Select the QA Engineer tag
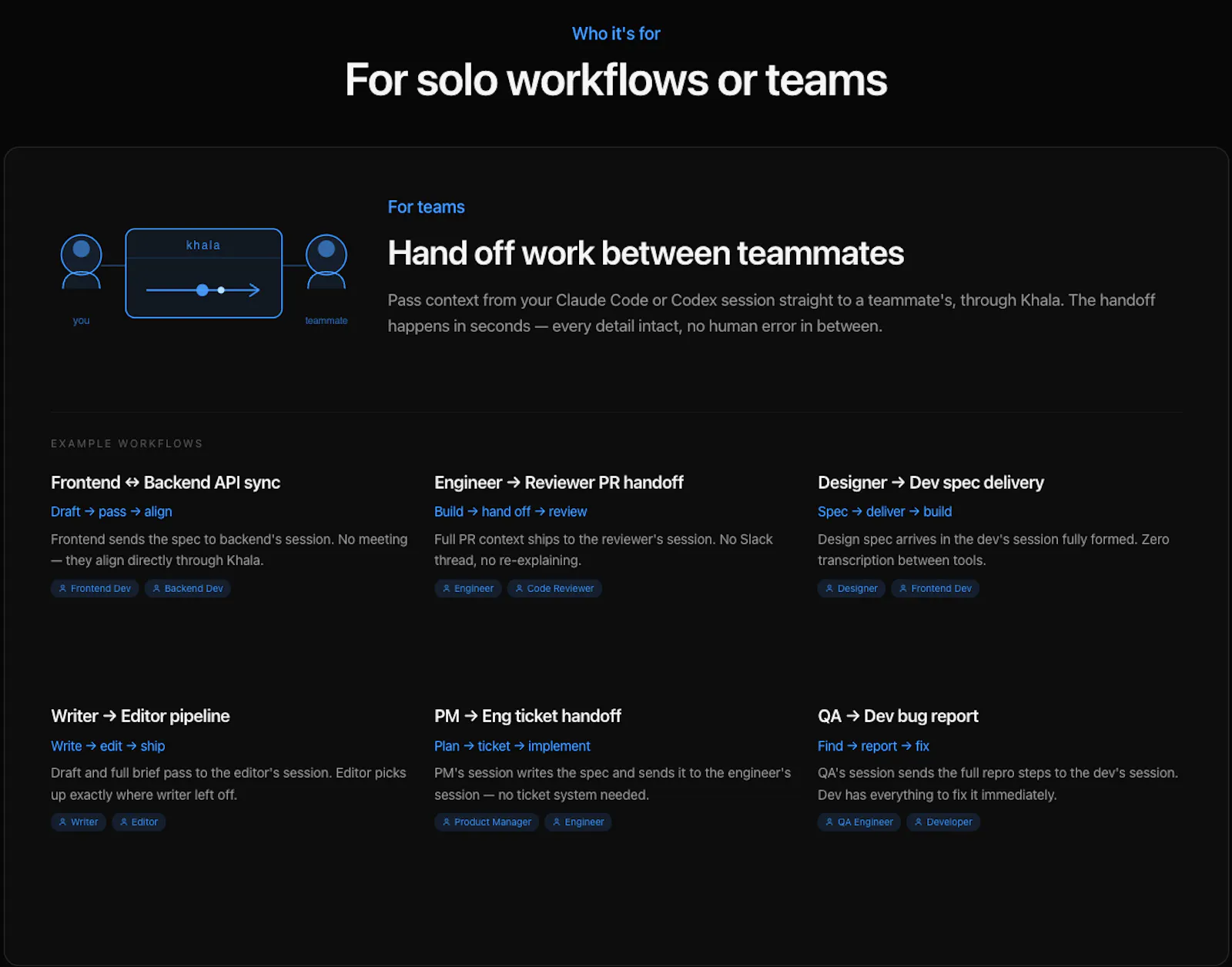This screenshot has height=967, width=1232. pyautogui.click(x=859, y=822)
